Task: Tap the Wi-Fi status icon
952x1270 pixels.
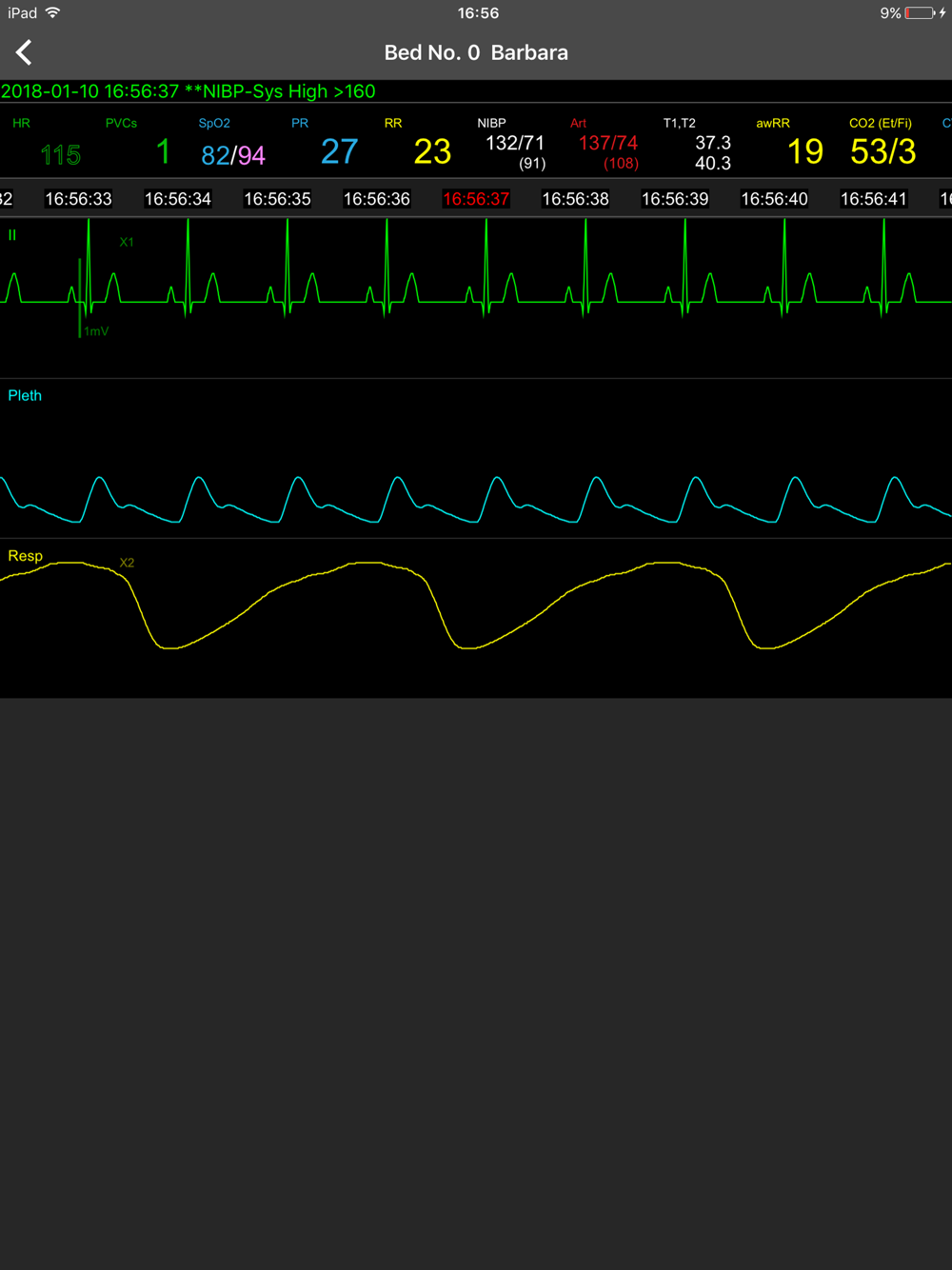Action: [x=53, y=12]
